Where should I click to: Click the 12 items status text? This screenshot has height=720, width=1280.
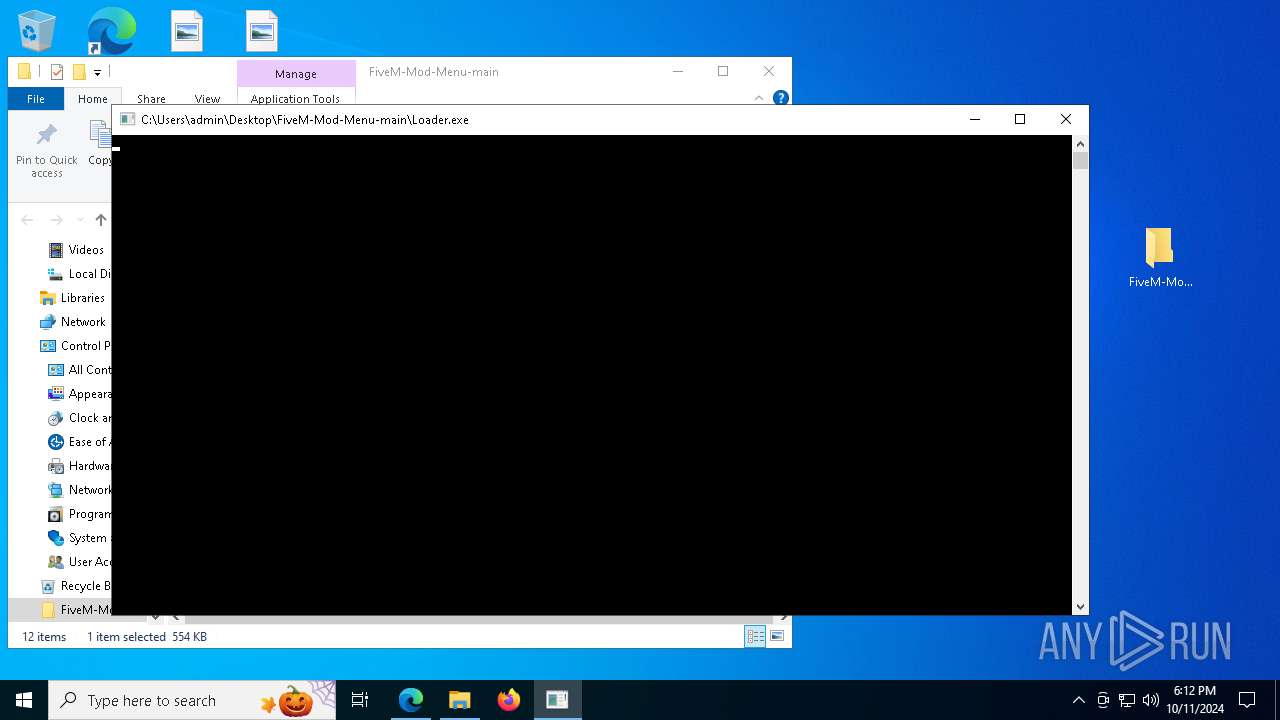click(x=44, y=637)
